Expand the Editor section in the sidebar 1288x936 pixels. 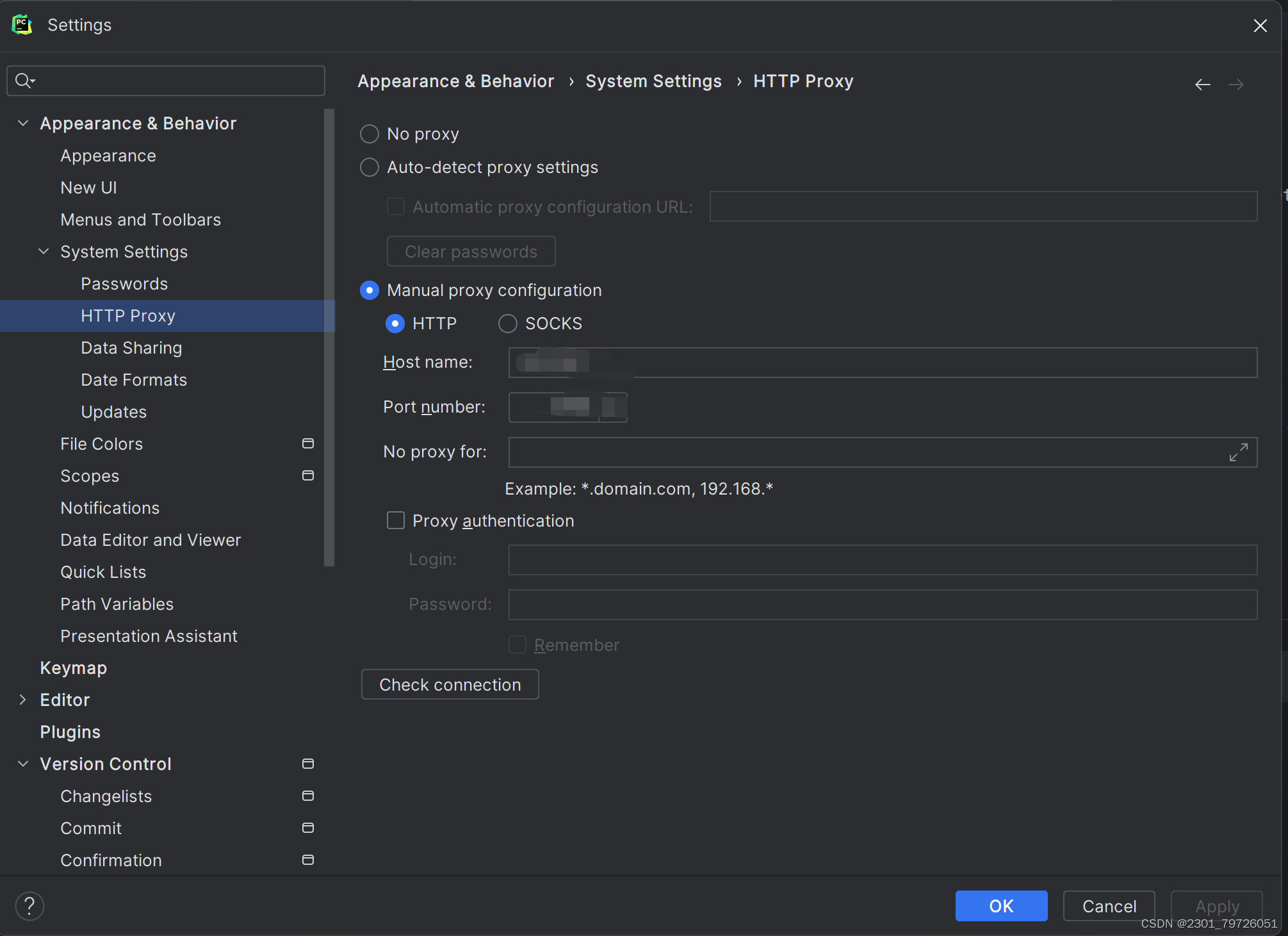pos(22,700)
